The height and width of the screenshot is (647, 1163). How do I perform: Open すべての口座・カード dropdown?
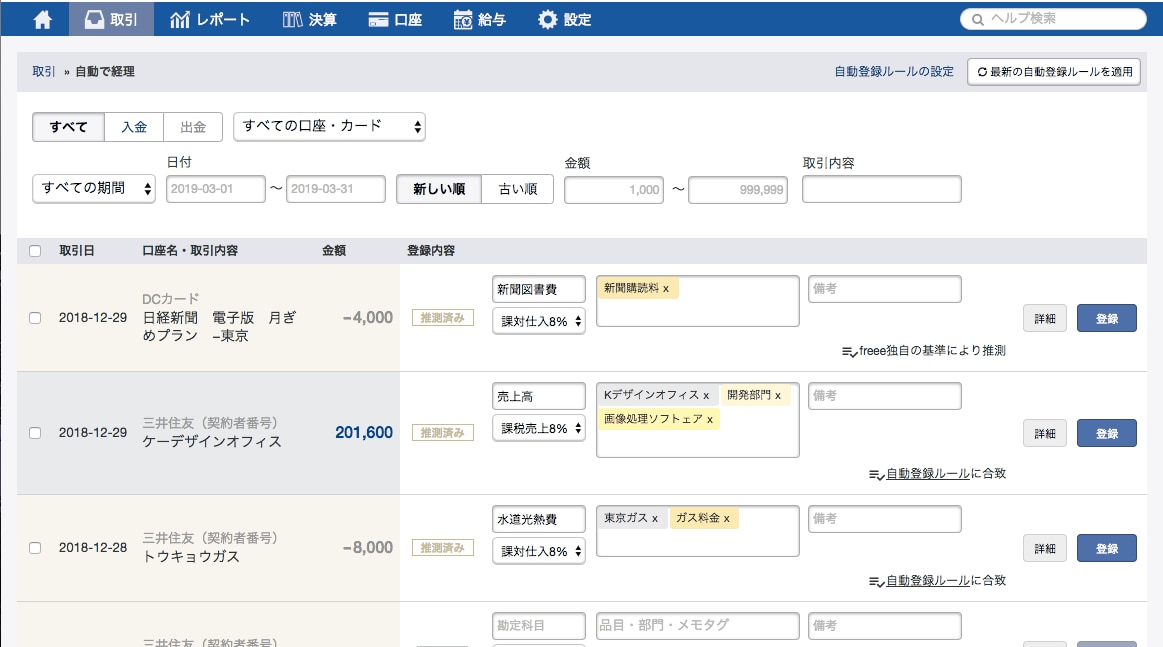(x=329, y=126)
